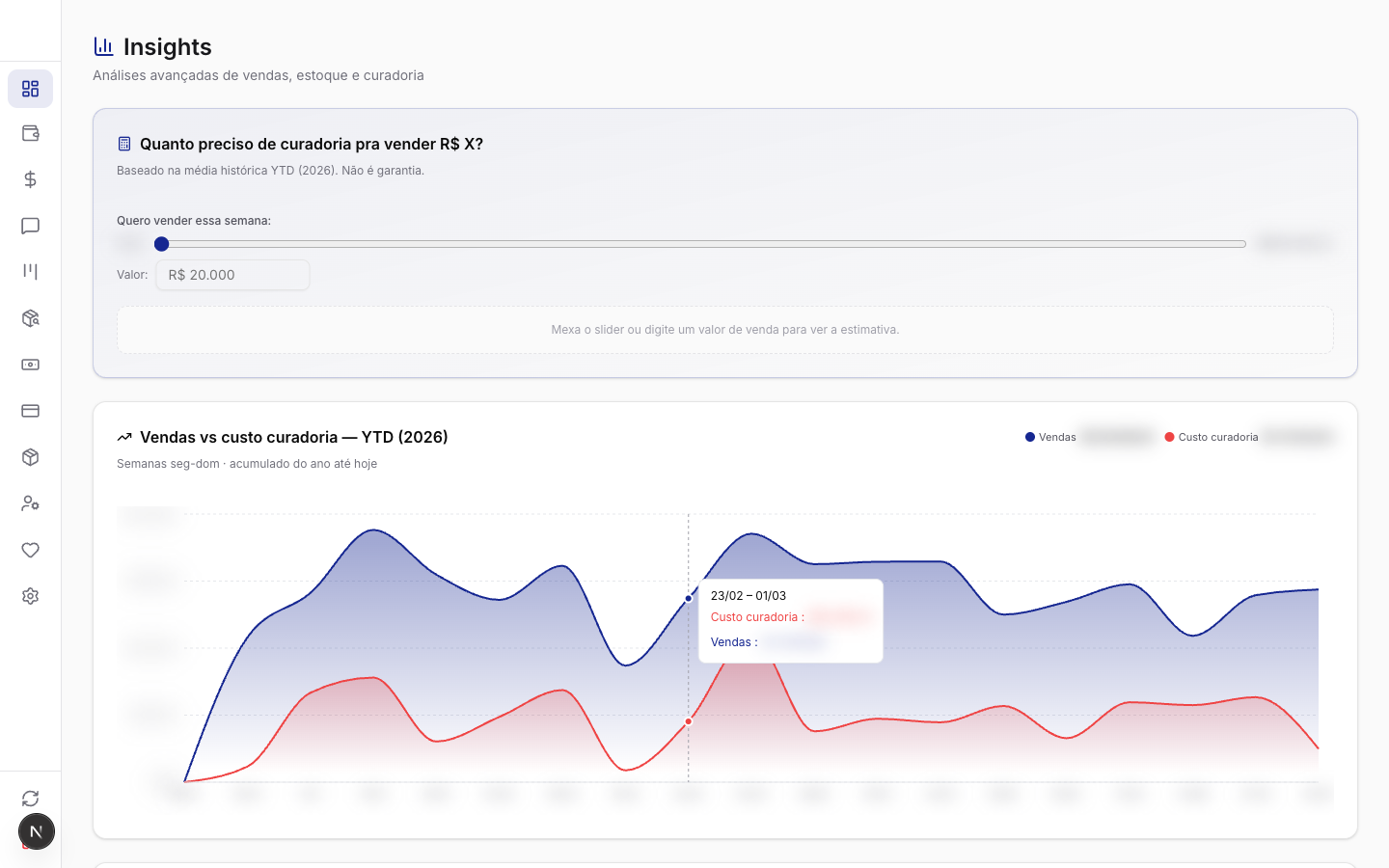Click the 'Análises avançadas de vendas' subtitle

(259, 75)
